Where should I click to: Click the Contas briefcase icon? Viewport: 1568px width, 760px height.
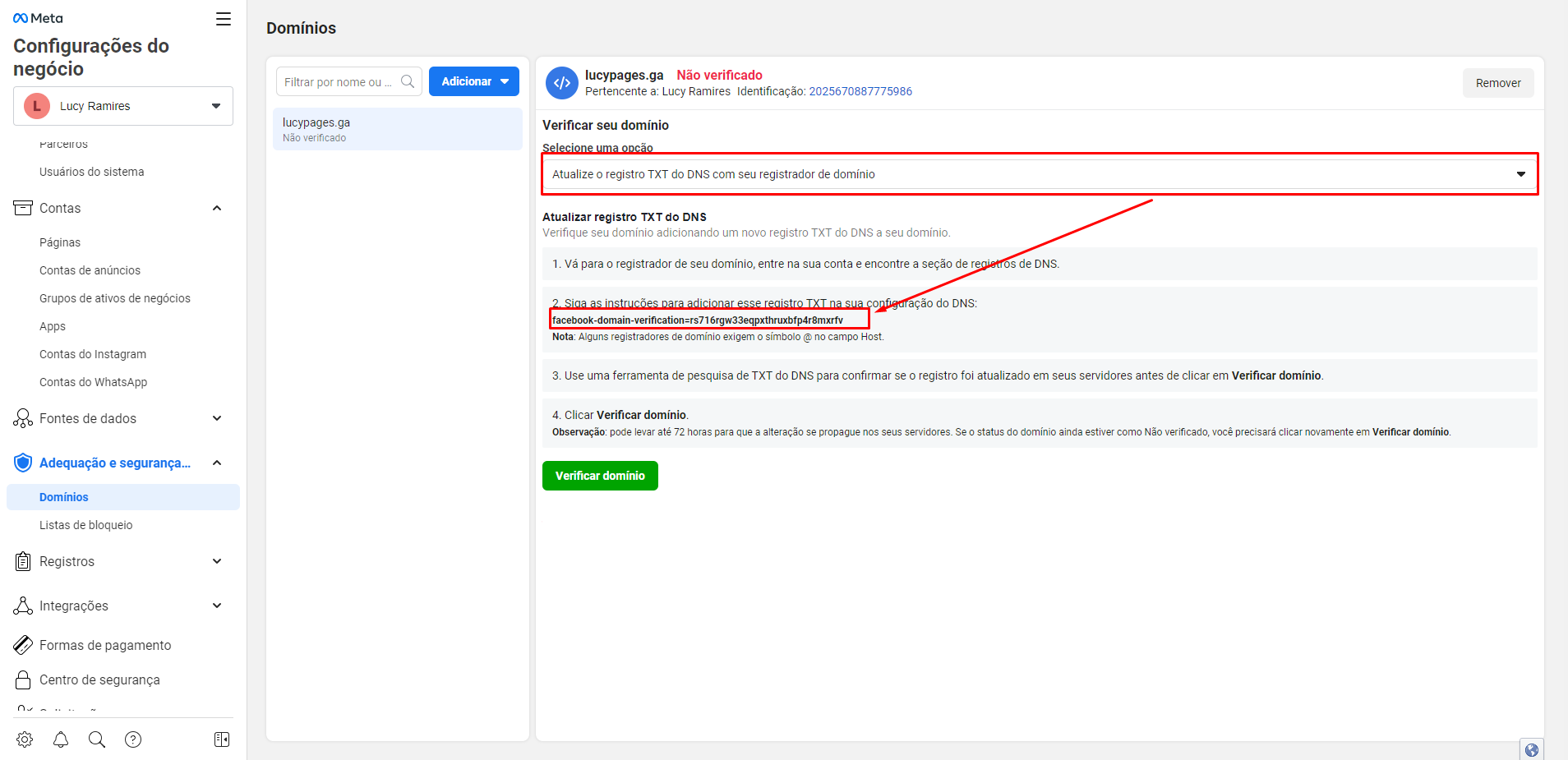coord(23,208)
